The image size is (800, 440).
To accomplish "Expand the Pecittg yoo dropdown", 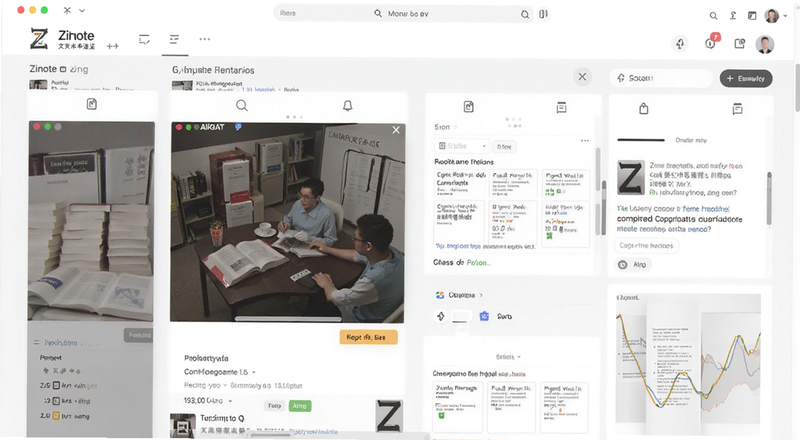I will [225, 385].
